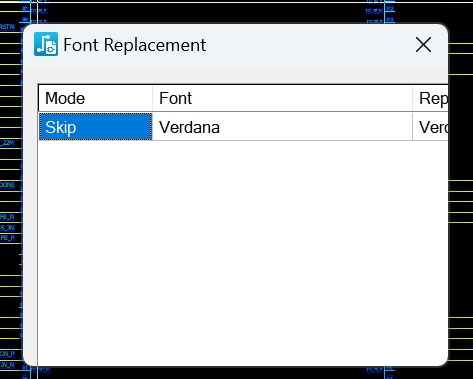Select the FB_N net label in schematic
The image size is (473, 379).
click(x=7, y=217)
